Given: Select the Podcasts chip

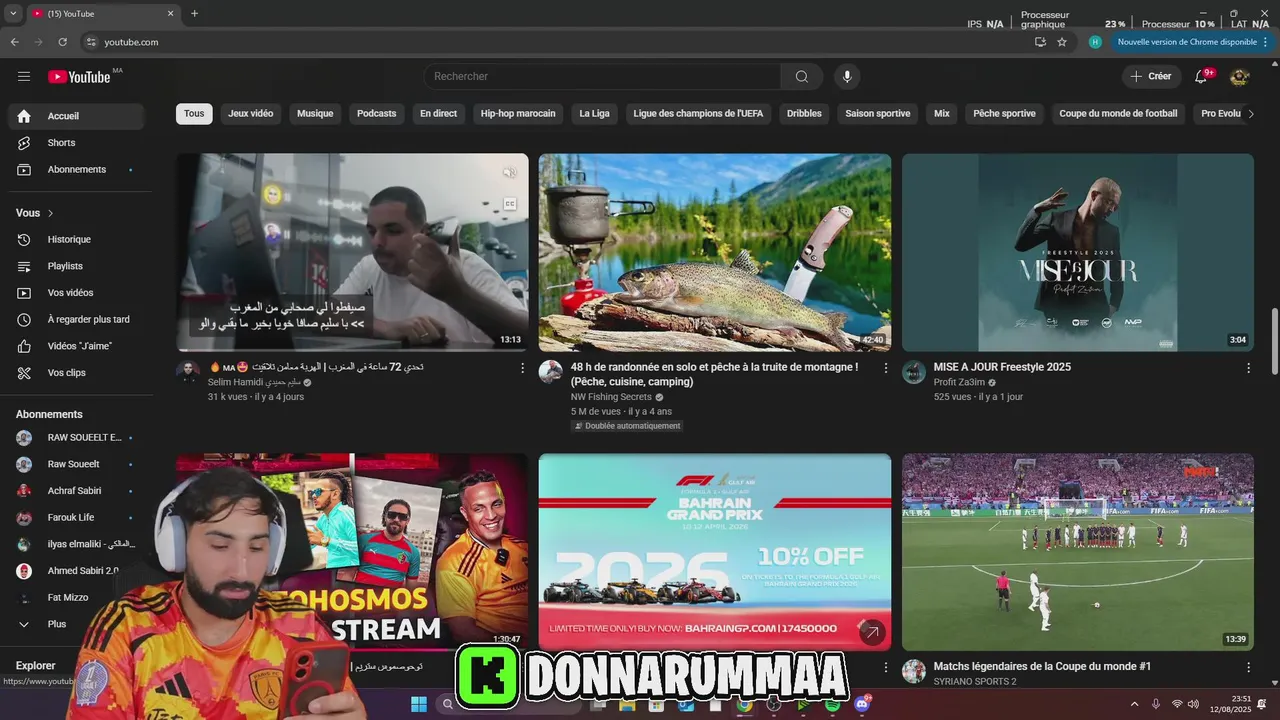Looking at the screenshot, I should pyautogui.click(x=377, y=114).
